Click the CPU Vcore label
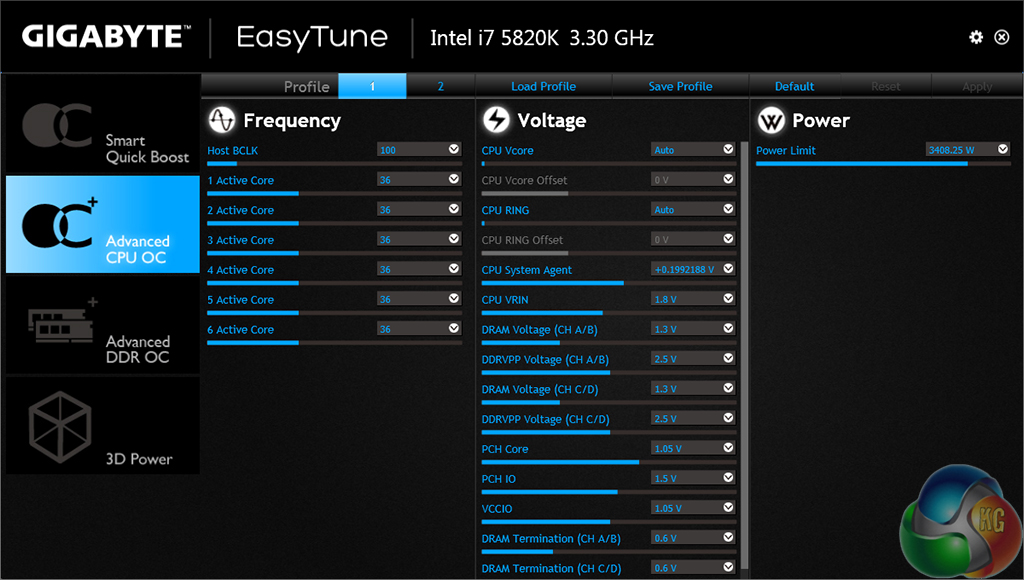The image size is (1024, 580). (x=507, y=150)
